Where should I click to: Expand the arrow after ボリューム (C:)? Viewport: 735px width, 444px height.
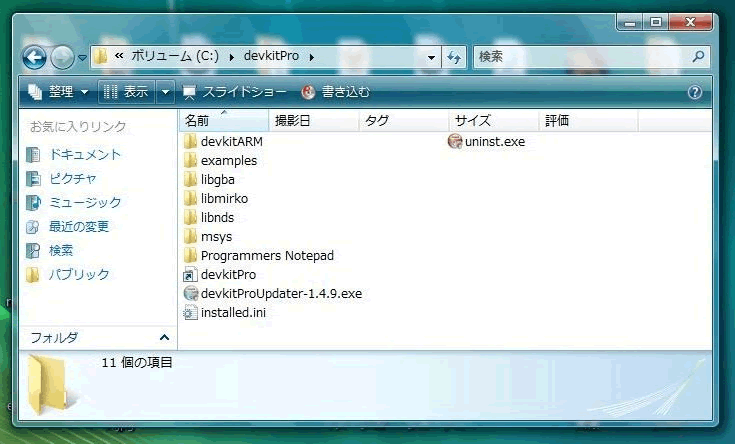(x=232, y=57)
